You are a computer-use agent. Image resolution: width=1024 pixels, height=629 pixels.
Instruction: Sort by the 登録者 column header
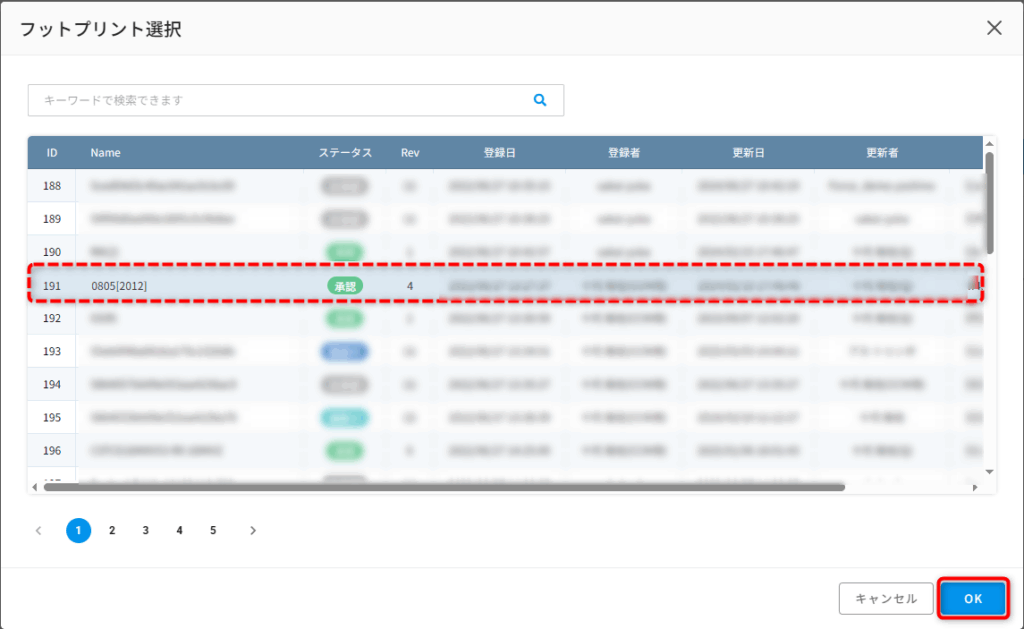coord(624,153)
